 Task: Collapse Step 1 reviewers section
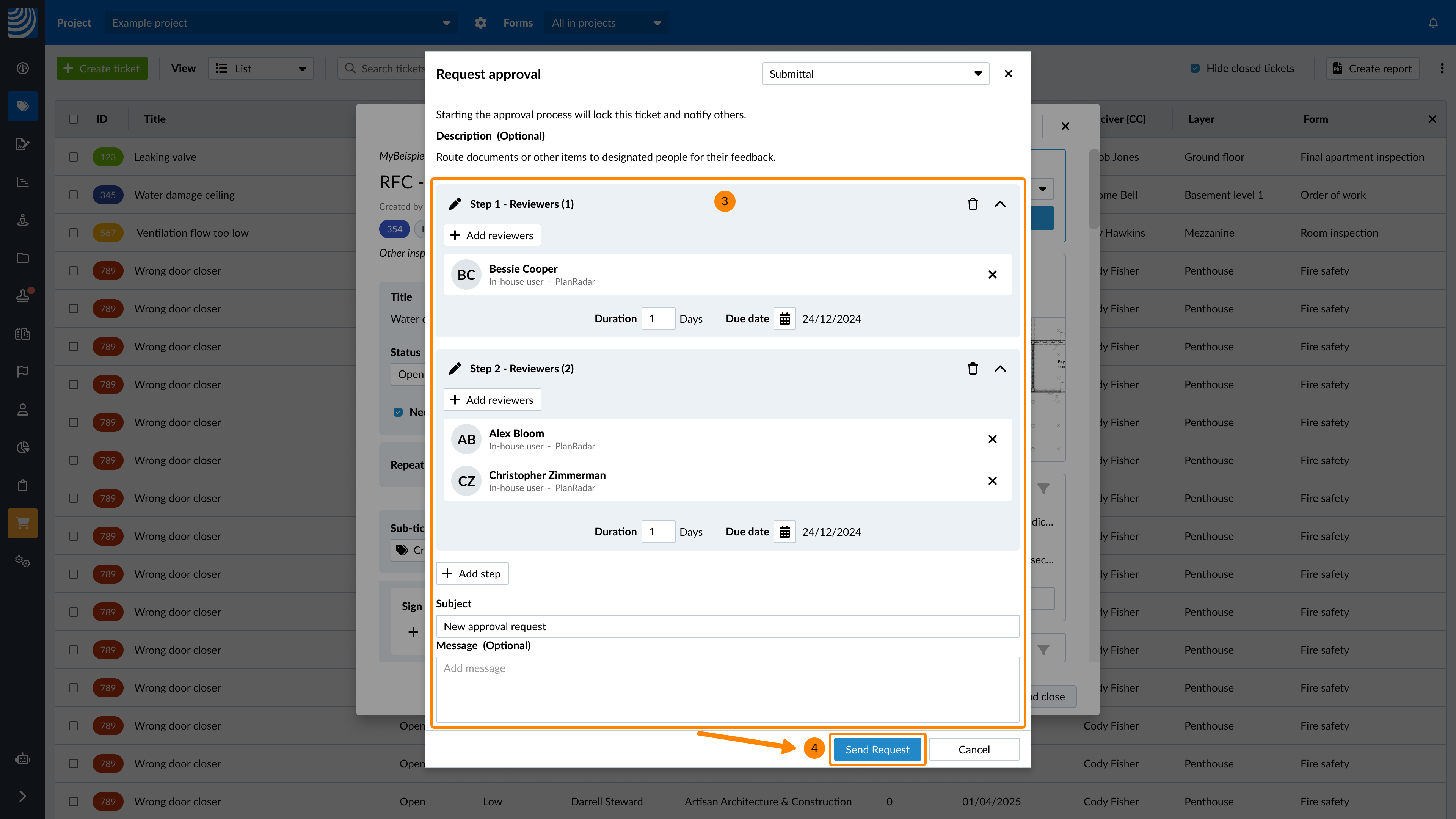coord(1000,204)
